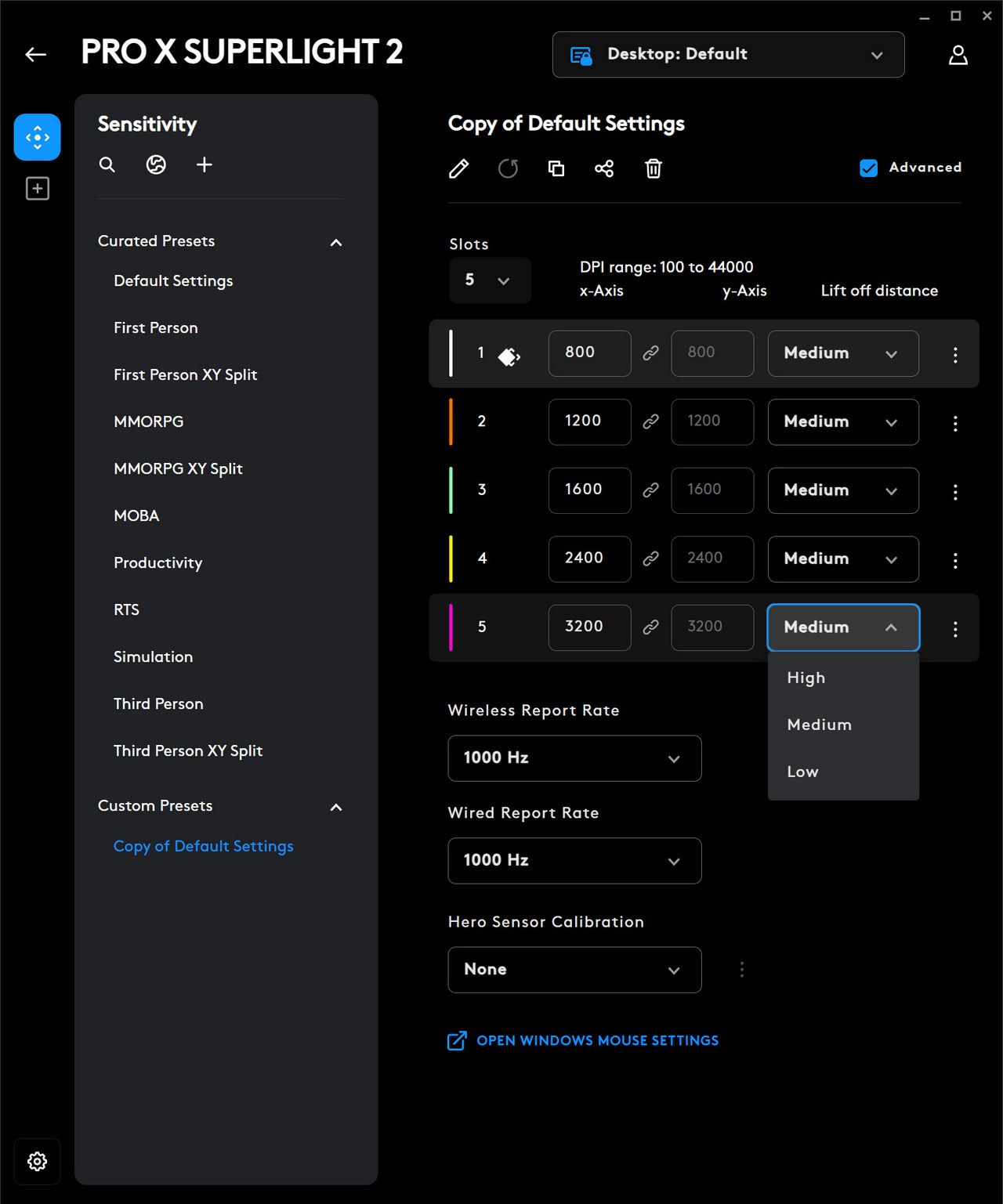Viewport: 1003px width, 1204px height.
Task: Open the Desktop: Default profile dropdown
Action: tap(728, 55)
